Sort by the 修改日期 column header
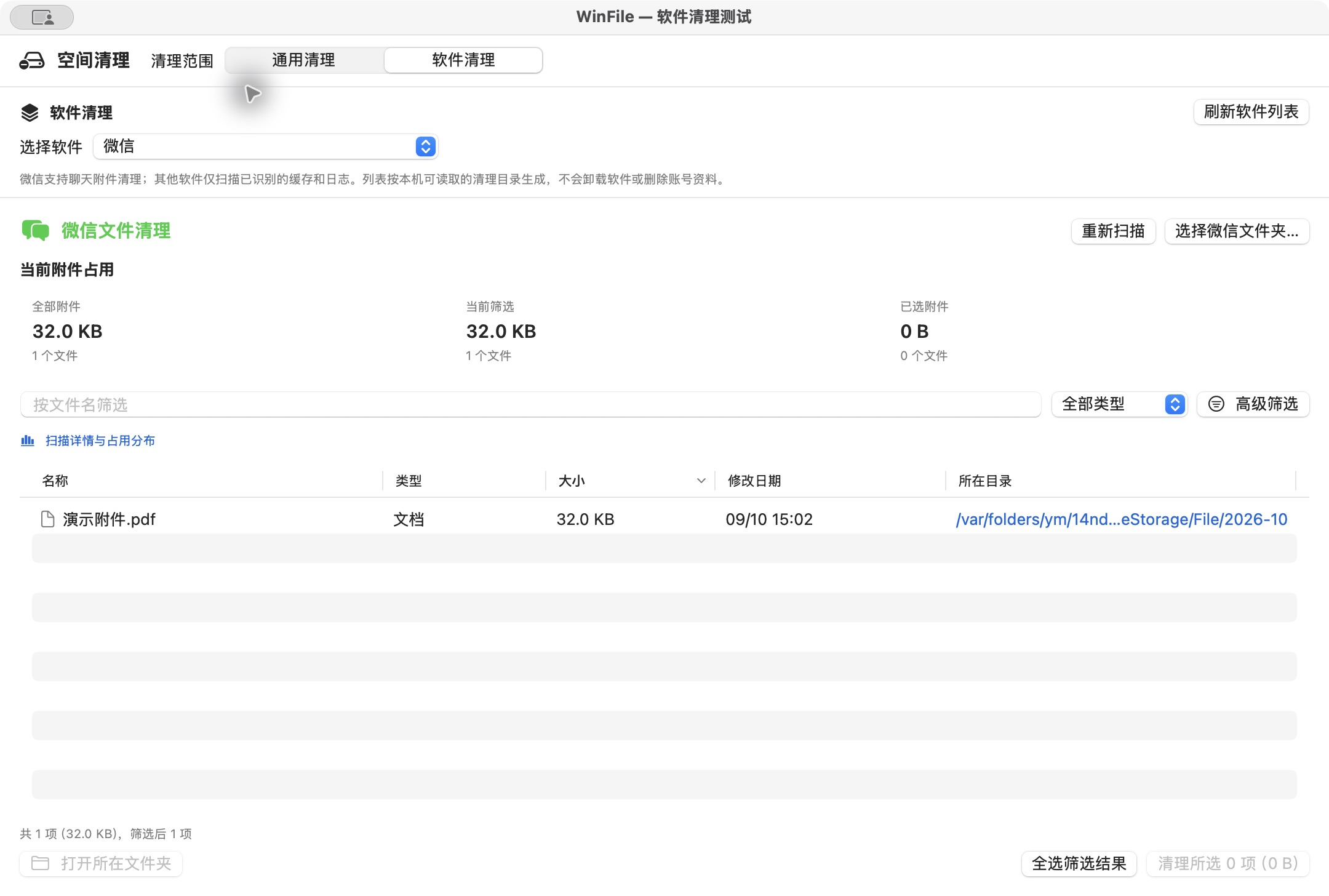 tap(754, 481)
